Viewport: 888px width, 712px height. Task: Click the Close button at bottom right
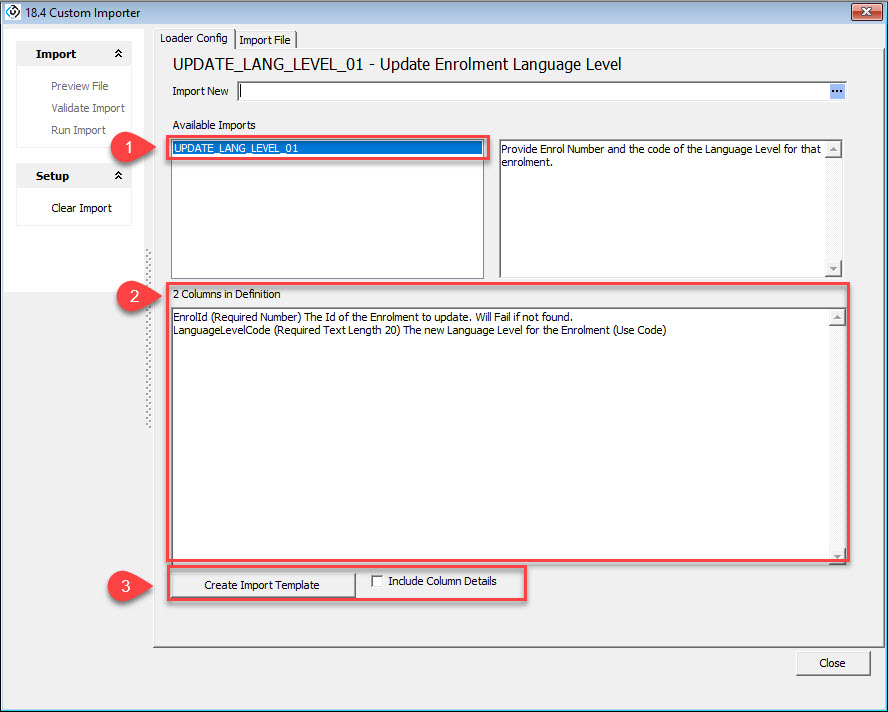[832, 663]
